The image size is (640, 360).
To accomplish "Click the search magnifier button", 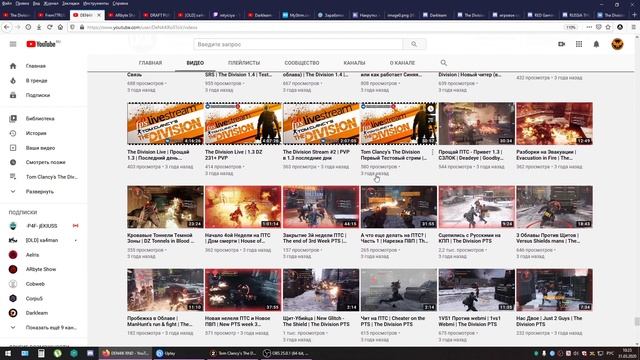I will (x=414, y=44).
